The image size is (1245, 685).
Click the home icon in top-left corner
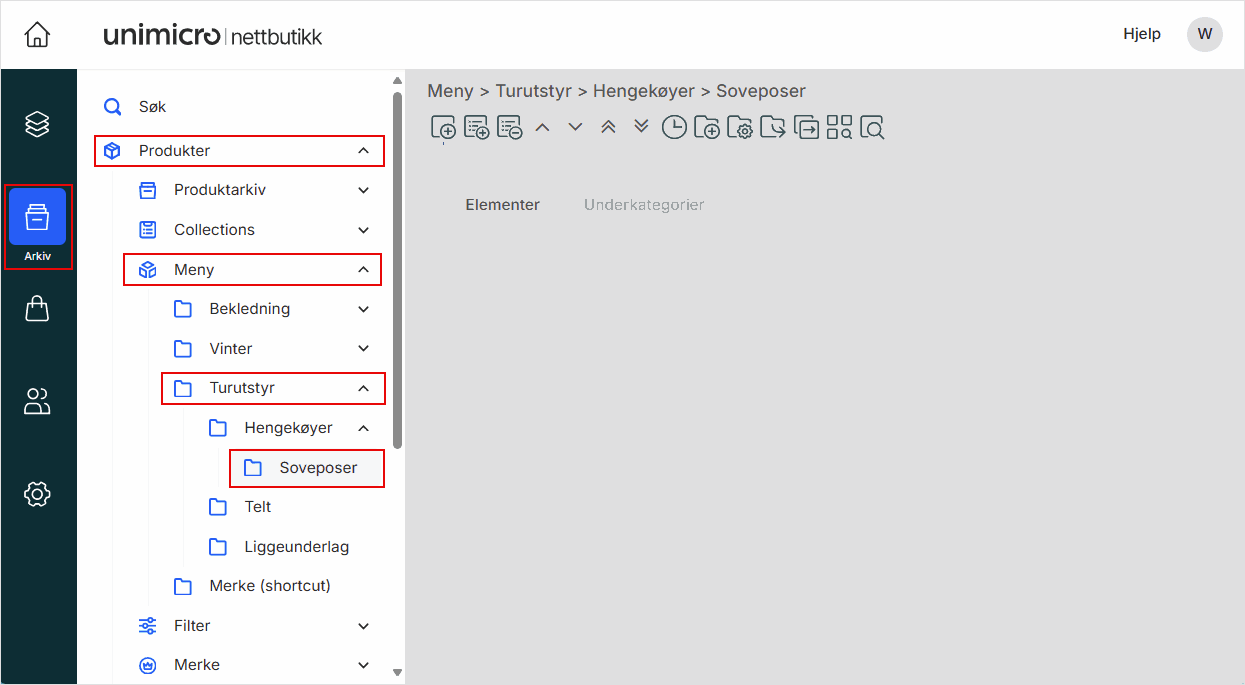click(x=37, y=35)
